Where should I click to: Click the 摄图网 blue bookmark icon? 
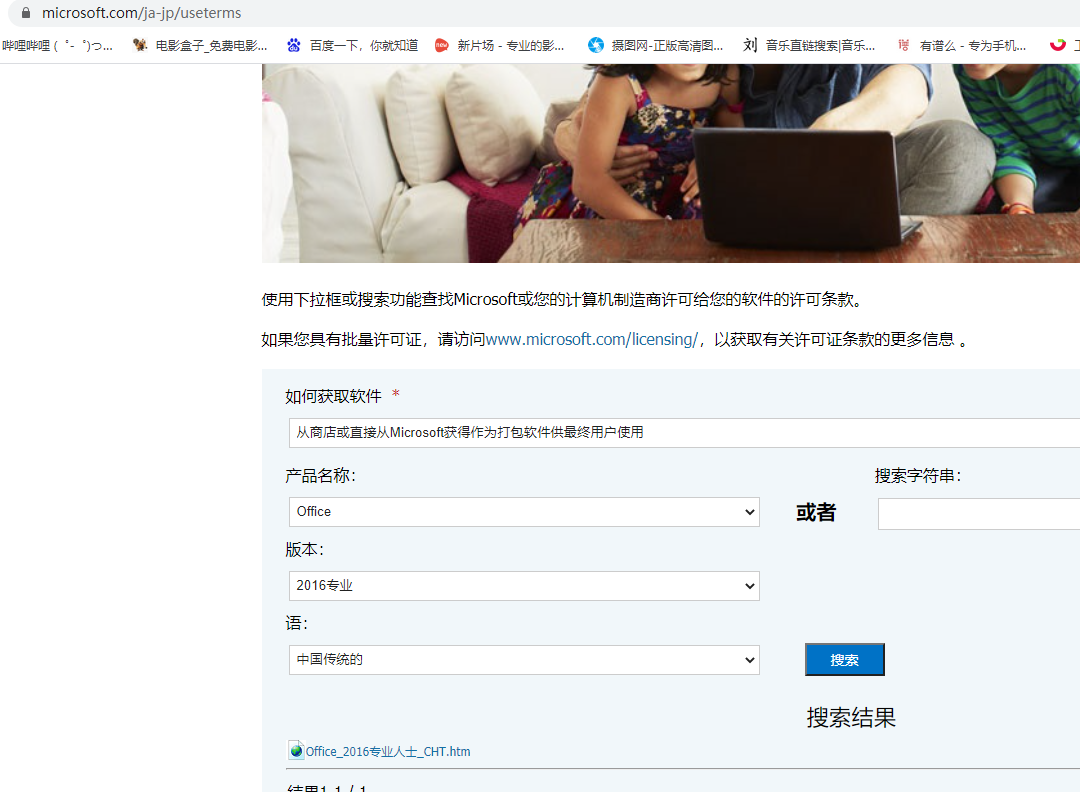[596, 45]
